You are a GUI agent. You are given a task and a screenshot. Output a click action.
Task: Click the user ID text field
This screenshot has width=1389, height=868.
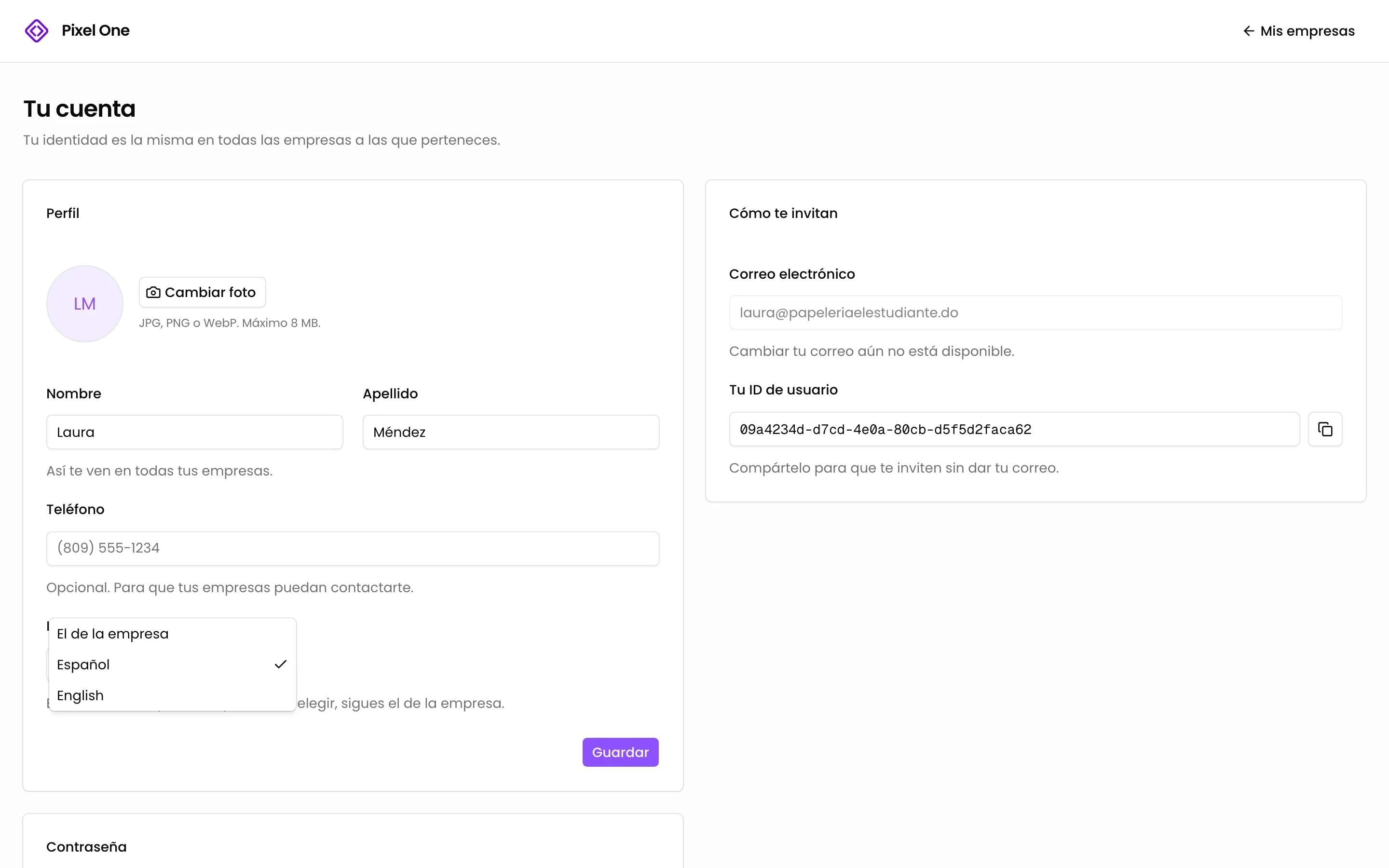pos(1014,429)
